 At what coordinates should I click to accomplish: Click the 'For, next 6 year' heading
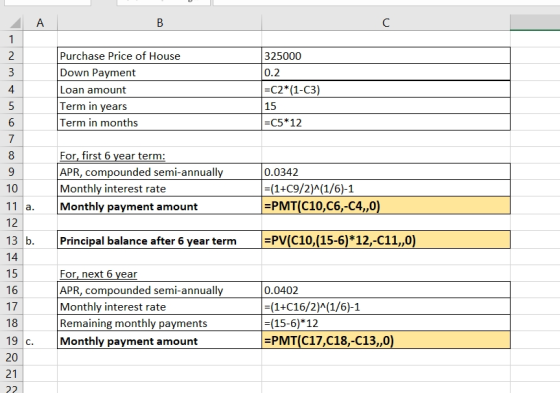[x=98, y=274]
